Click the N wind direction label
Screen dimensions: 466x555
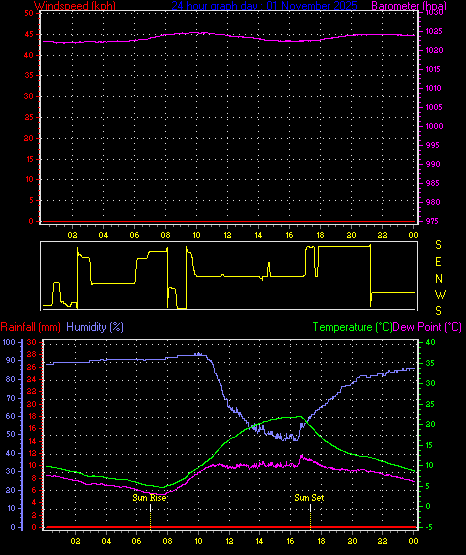pyautogui.click(x=439, y=279)
